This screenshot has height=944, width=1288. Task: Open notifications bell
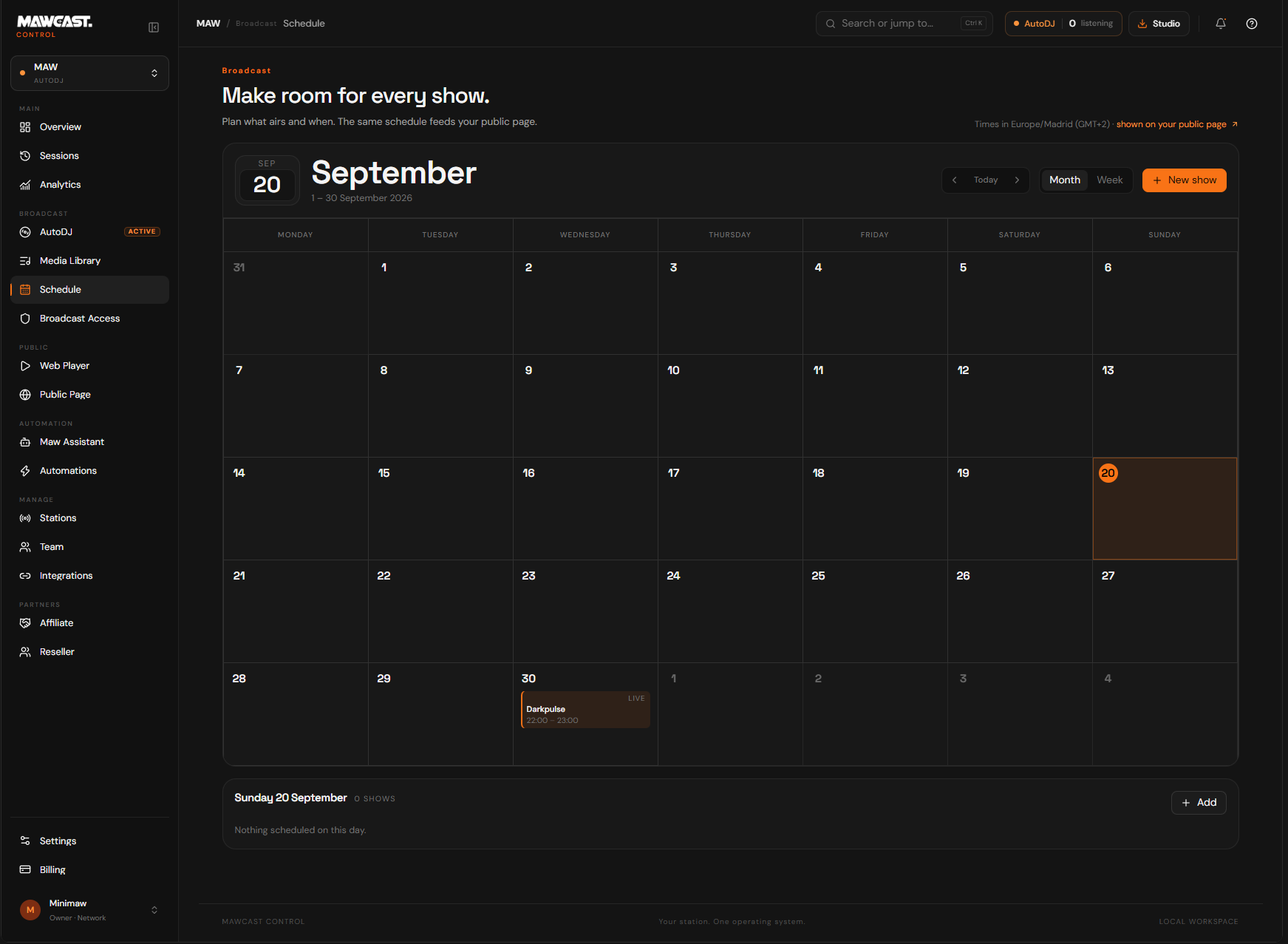click(1221, 24)
